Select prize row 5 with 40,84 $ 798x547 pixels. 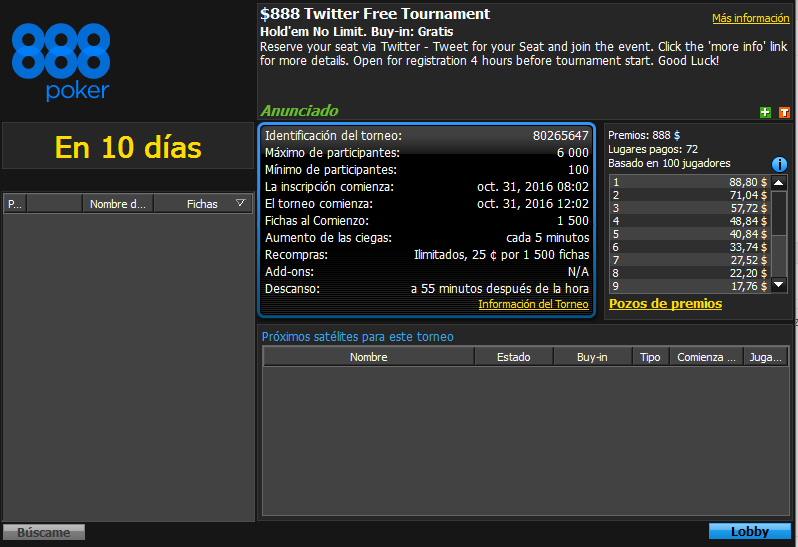pyautogui.click(x=690, y=234)
